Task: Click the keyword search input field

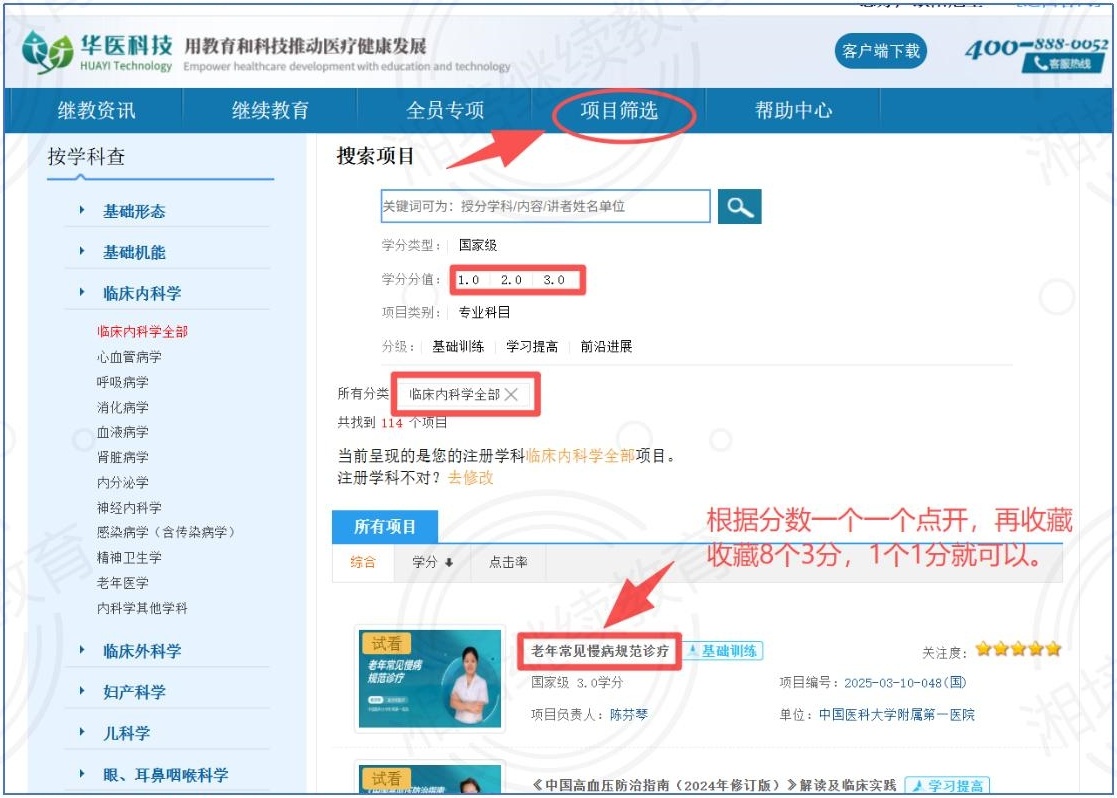Action: click(545, 207)
